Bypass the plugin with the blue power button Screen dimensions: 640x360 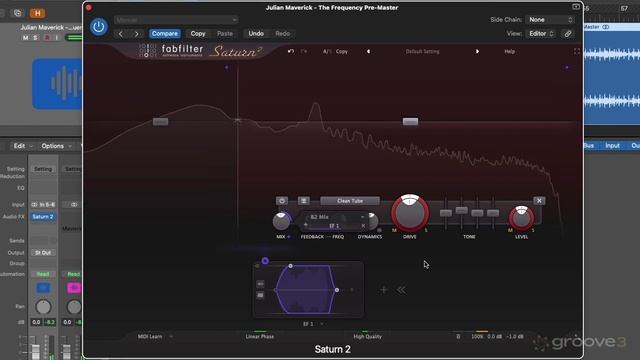point(98,27)
